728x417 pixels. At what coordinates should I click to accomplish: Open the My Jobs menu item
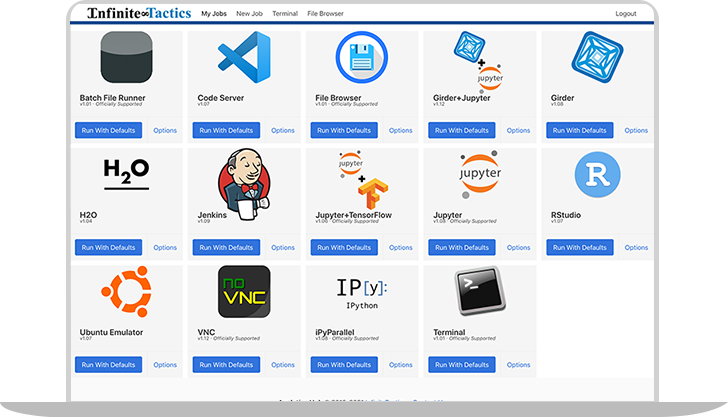click(214, 13)
